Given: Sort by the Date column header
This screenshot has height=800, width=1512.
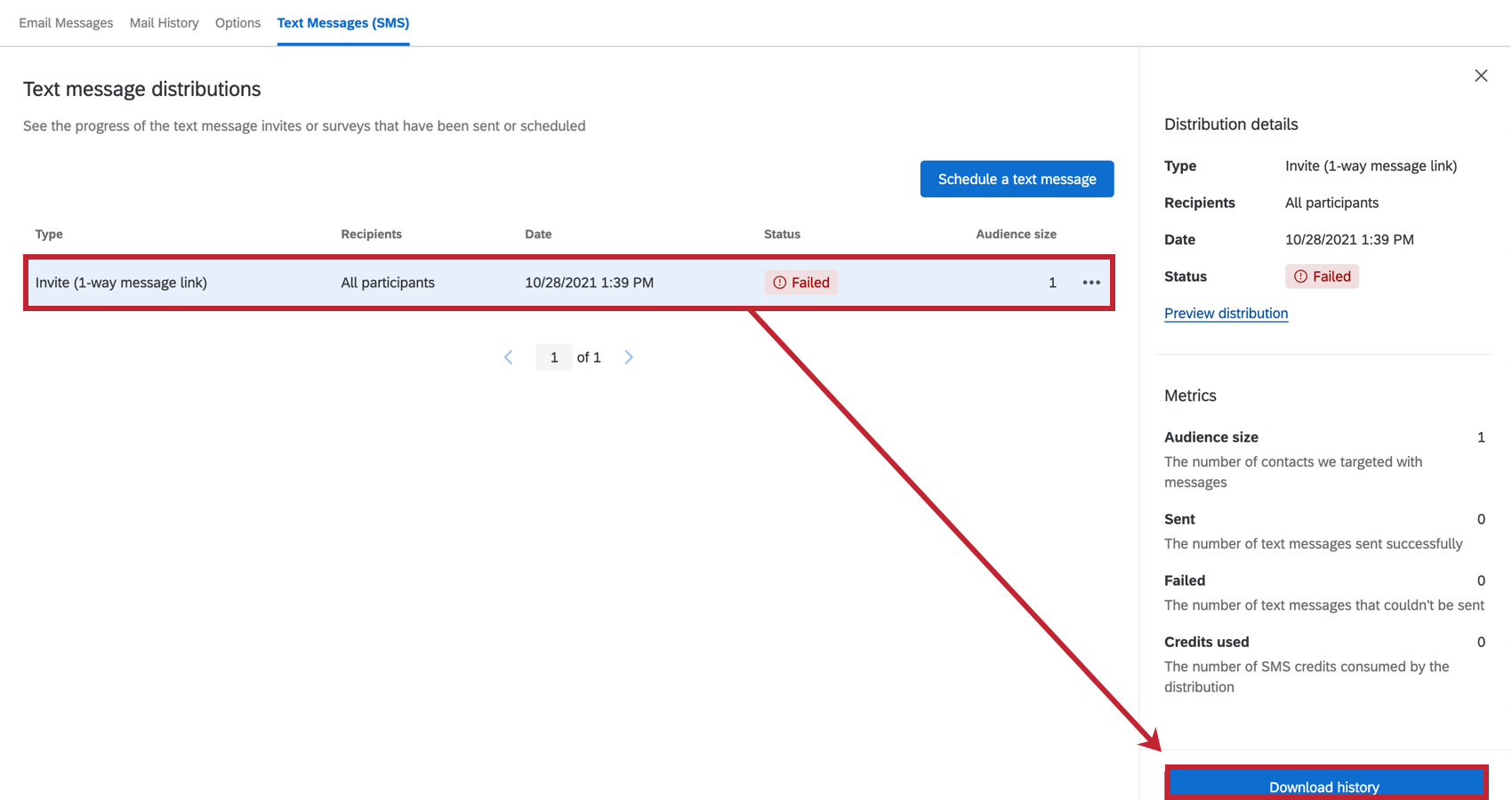Looking at the screenshot, I should pyautogui.click(x=538, y=234).
